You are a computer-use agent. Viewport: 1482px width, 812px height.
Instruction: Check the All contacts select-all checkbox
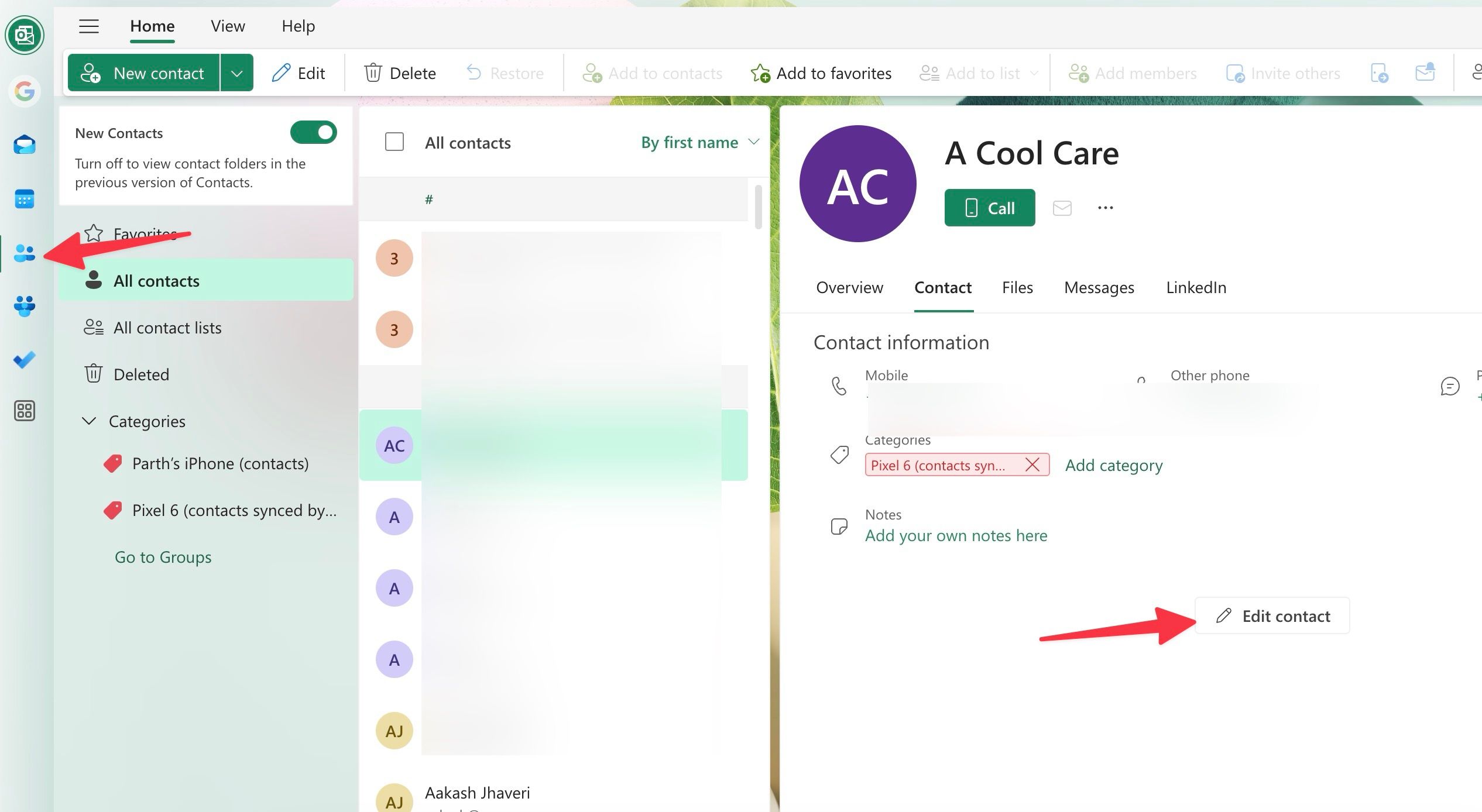(x=394, y=142)
